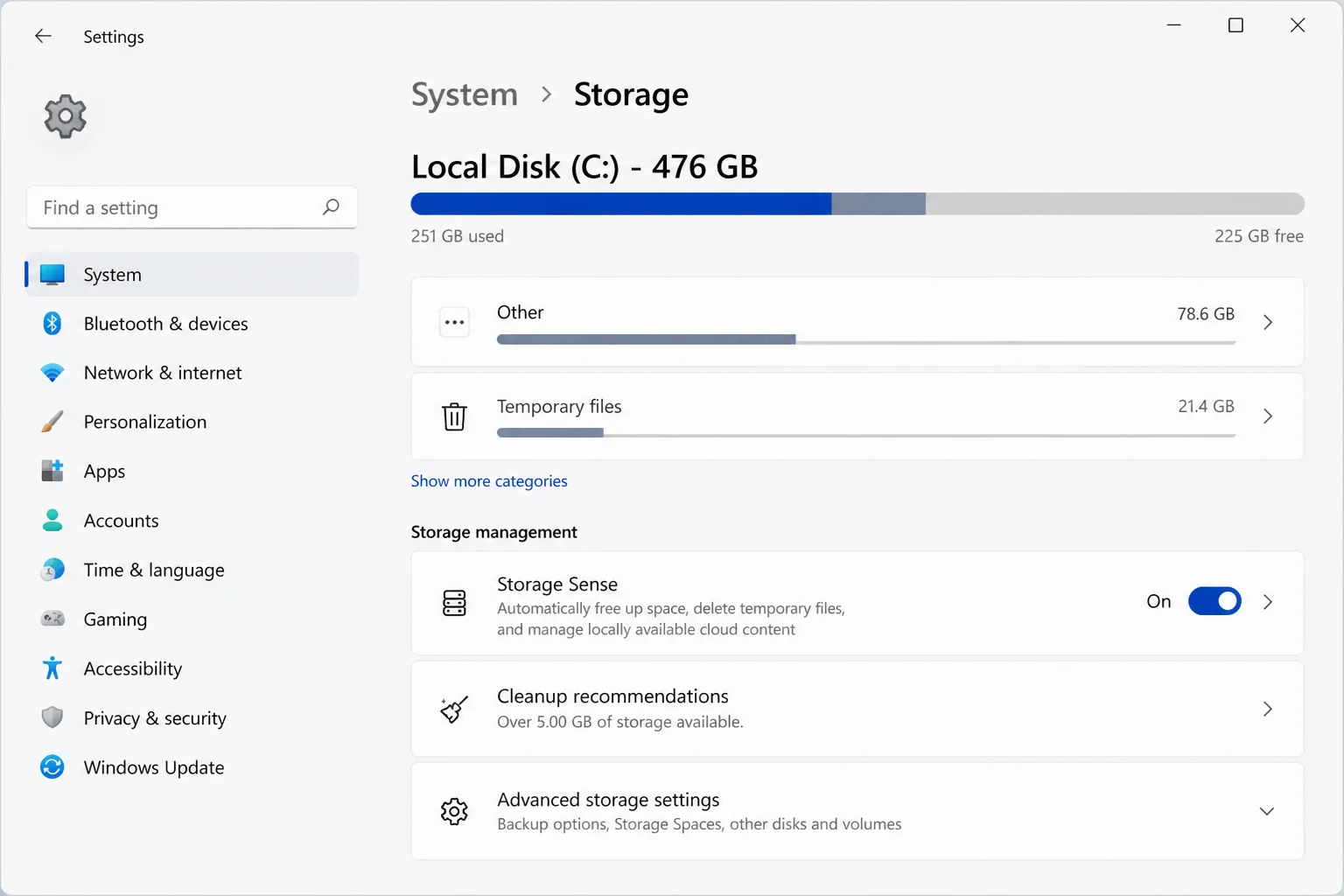Viewport: 1344px width, 896px height.
Task: Open Advanced storage settings title
Action: pyautogui.click(x=608, y=800)
